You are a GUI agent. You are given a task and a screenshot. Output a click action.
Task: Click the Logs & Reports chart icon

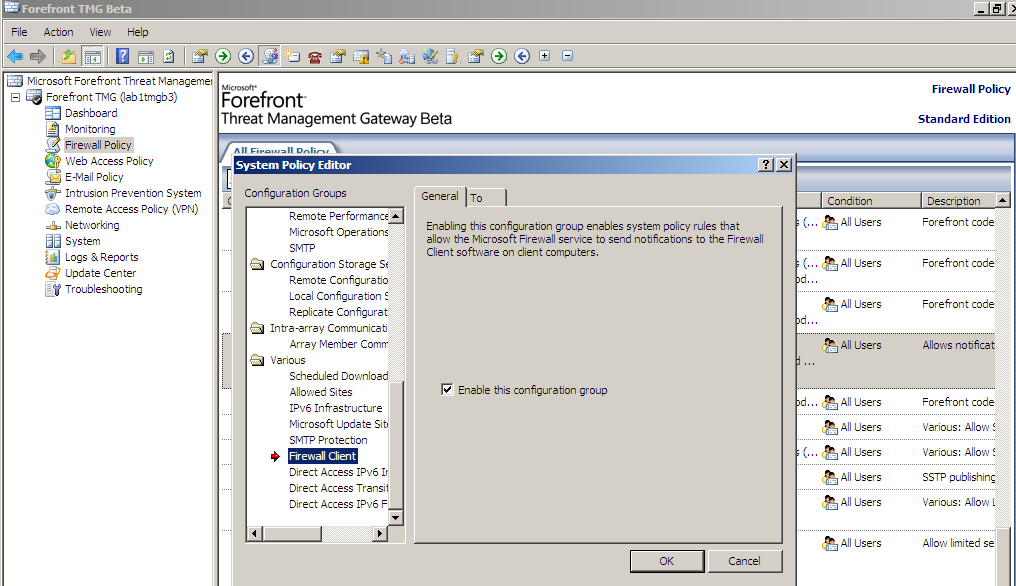click(x=53, y=257)
